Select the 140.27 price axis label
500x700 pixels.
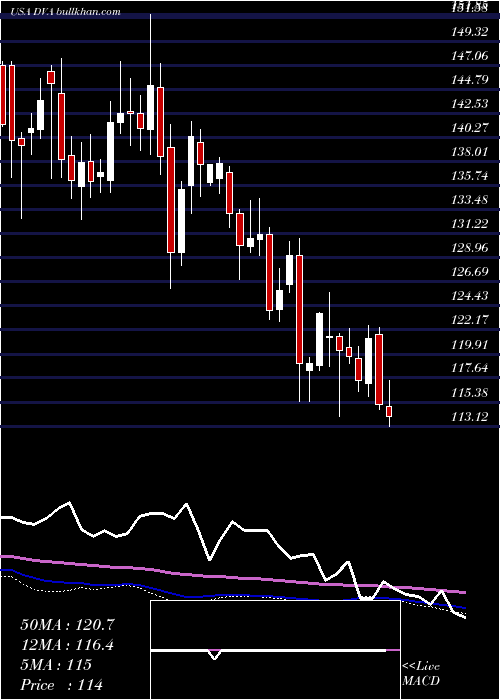click(x=470, y=128)
